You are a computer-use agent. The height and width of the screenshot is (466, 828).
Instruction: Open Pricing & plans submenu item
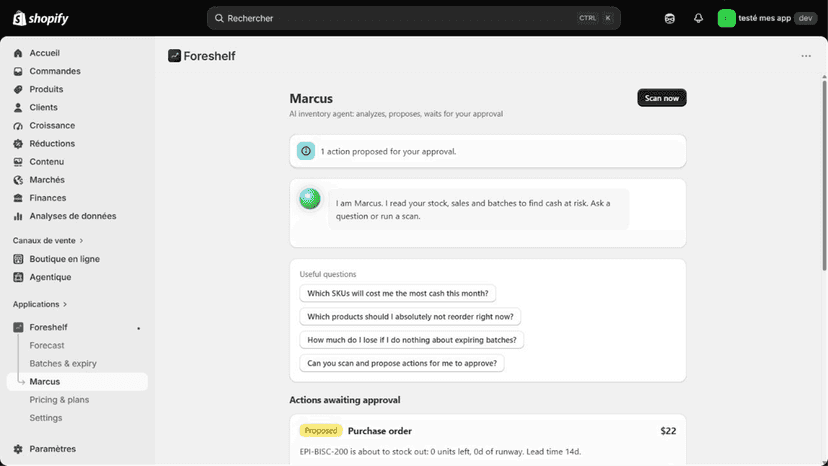[59, 400]
